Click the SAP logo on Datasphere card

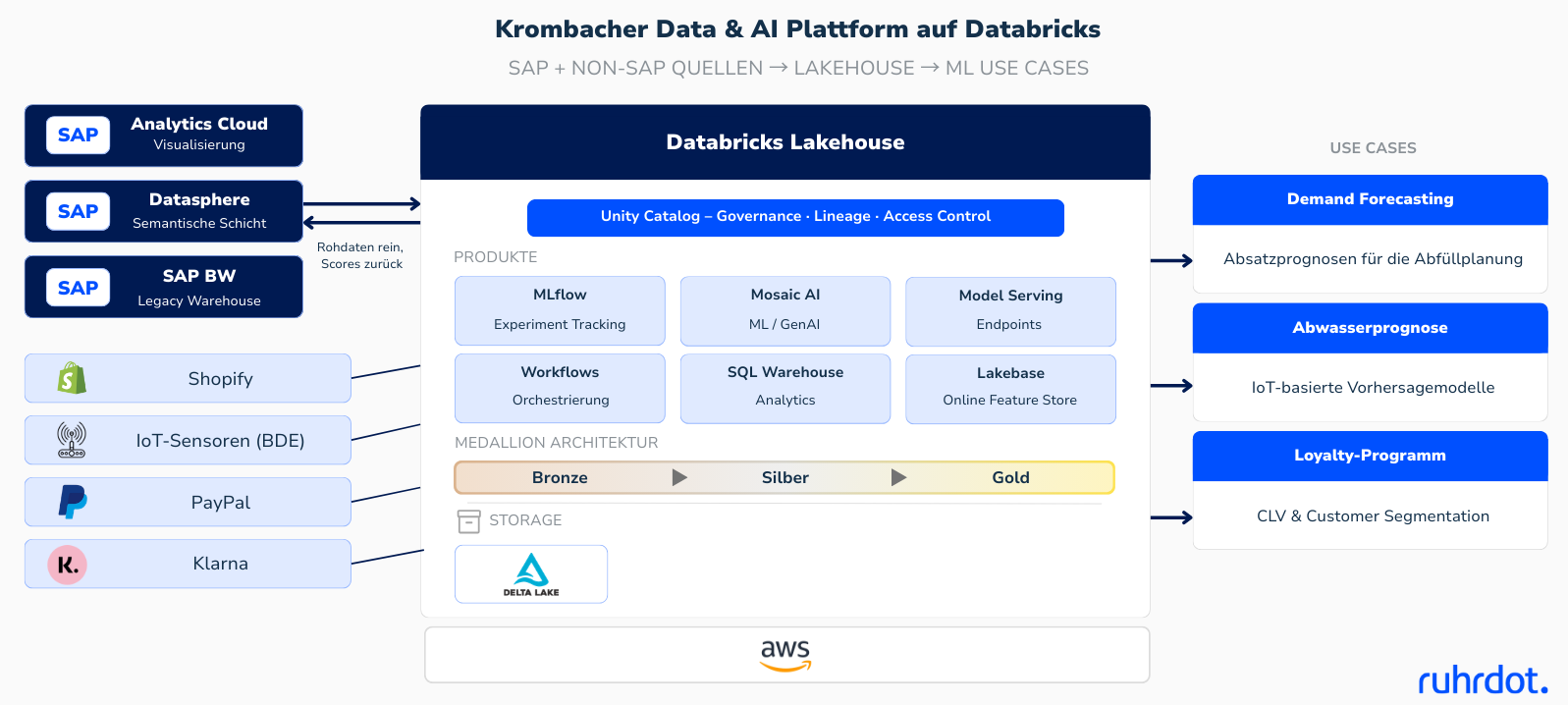coord(78,211)
